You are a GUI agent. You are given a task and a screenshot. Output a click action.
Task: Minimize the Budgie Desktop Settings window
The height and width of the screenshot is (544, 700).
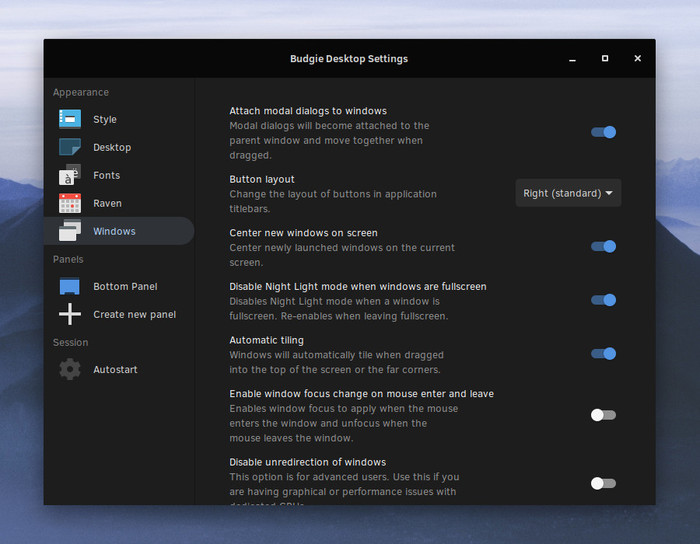click(572, 59)
